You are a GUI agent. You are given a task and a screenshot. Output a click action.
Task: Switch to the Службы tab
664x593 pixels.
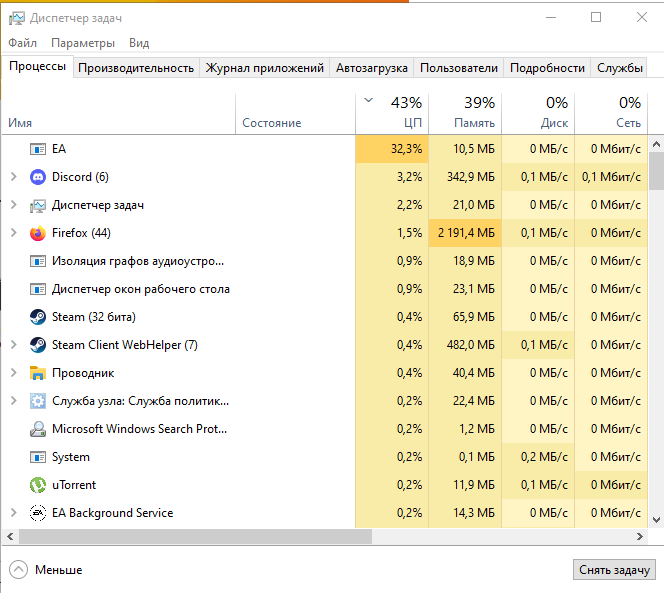pos(620,68)
